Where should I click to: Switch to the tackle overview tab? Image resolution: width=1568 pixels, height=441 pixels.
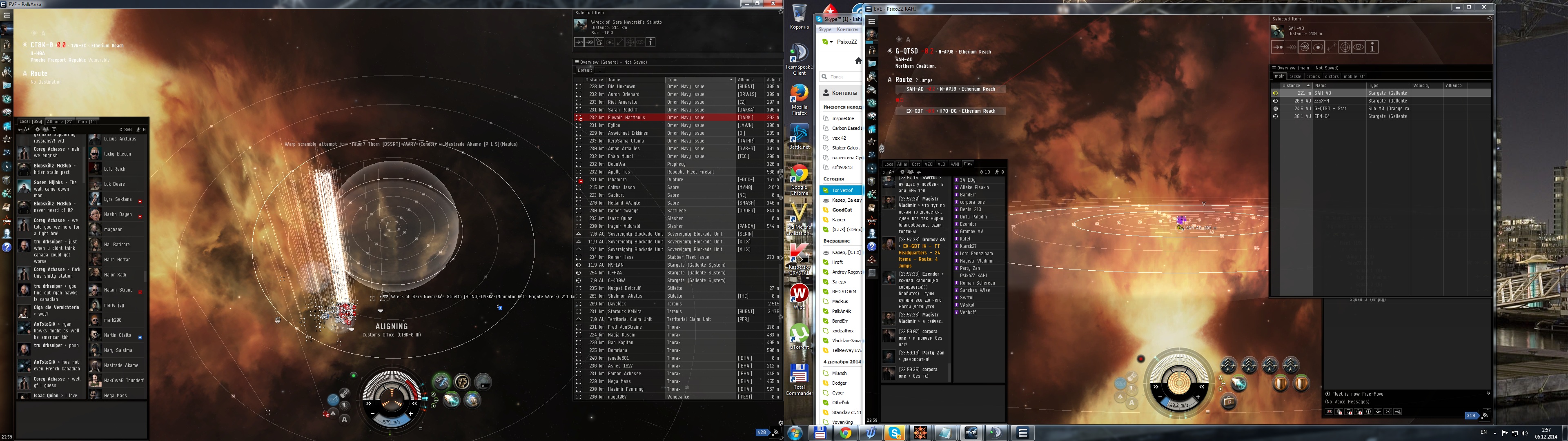click(1295, 77)
